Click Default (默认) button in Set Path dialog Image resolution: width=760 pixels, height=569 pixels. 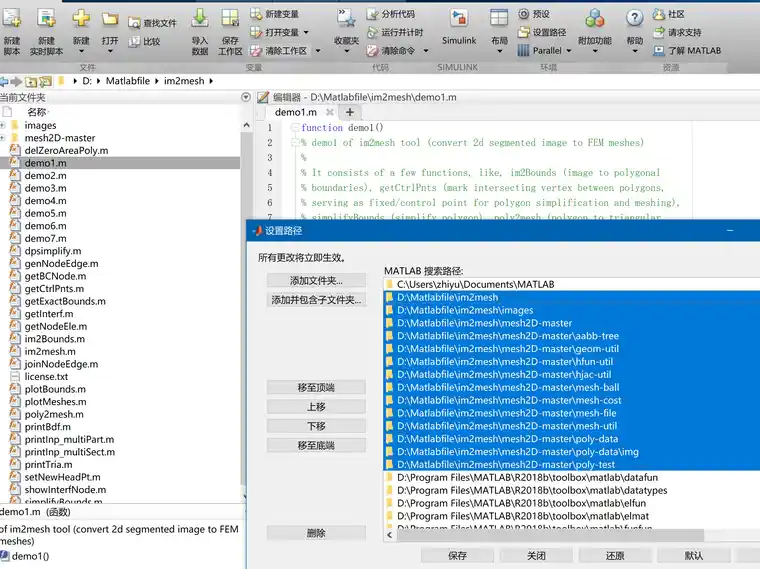694,556
